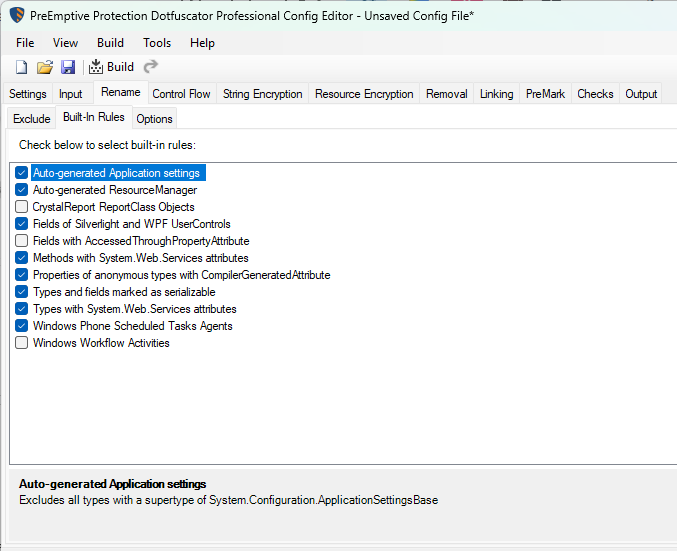Select 'CrystalReport ReportClass Objects' row text

tap(114, 207)
